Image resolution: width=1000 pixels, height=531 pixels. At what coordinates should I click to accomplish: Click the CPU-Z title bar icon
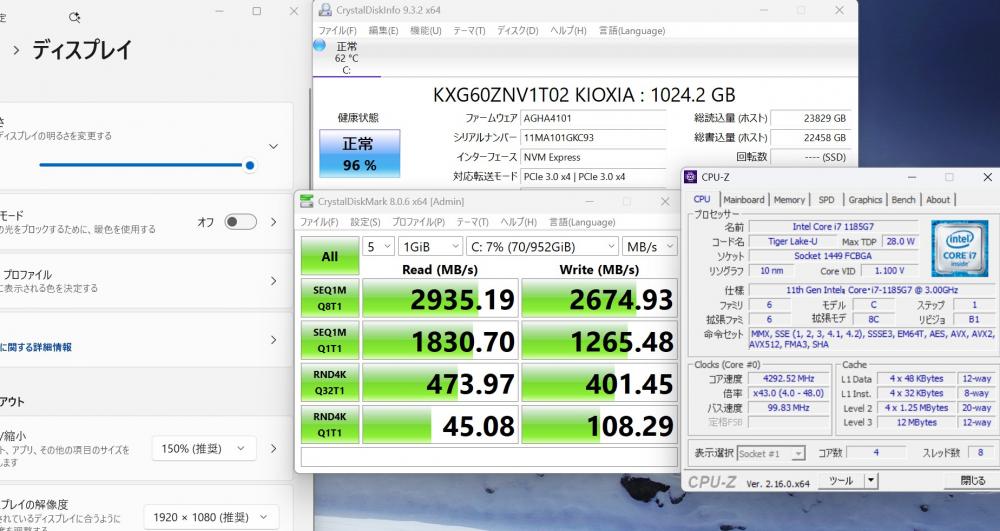click(690, 177)
